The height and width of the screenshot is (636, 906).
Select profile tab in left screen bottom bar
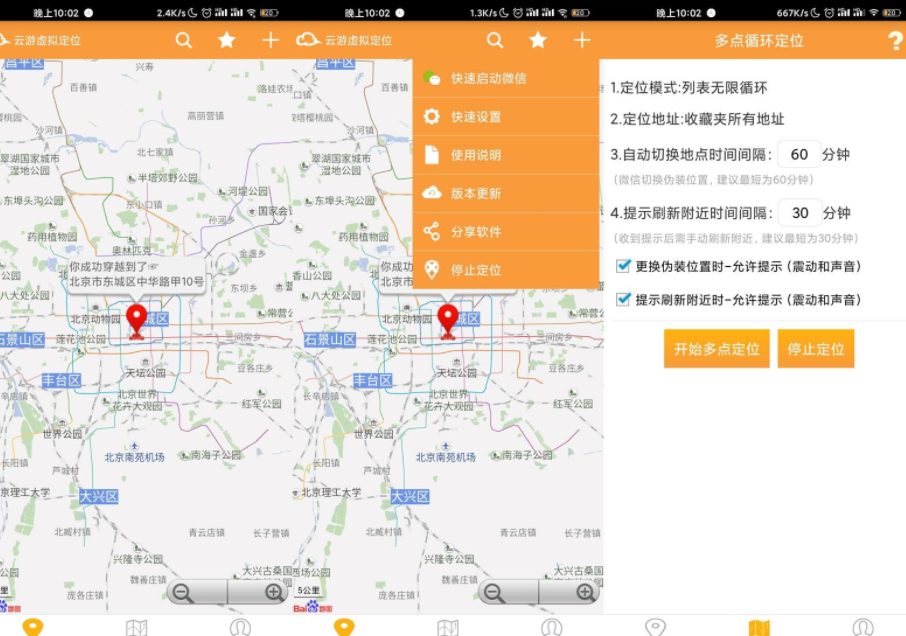pyautogui.click(x=240, y=627)
